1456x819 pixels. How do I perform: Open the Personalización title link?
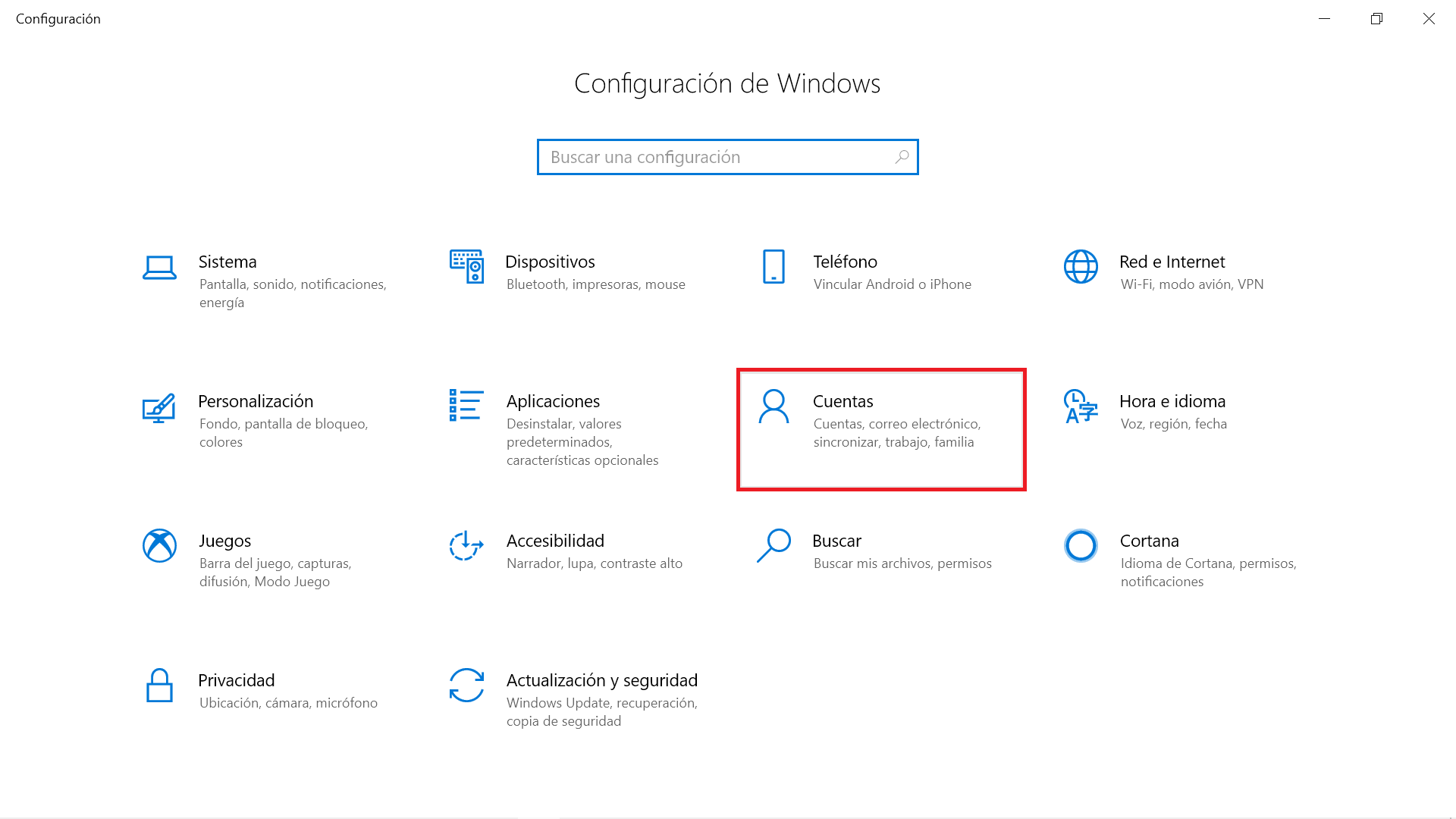(256, 401)
